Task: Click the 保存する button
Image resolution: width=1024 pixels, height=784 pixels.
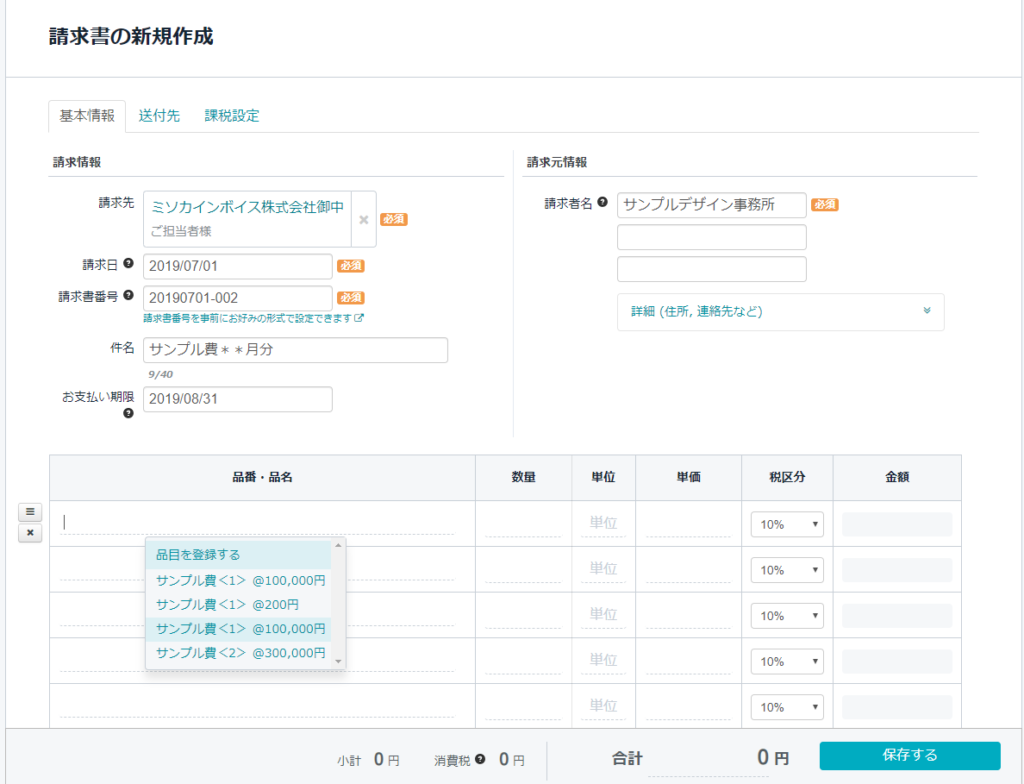Action: [910, 755]
